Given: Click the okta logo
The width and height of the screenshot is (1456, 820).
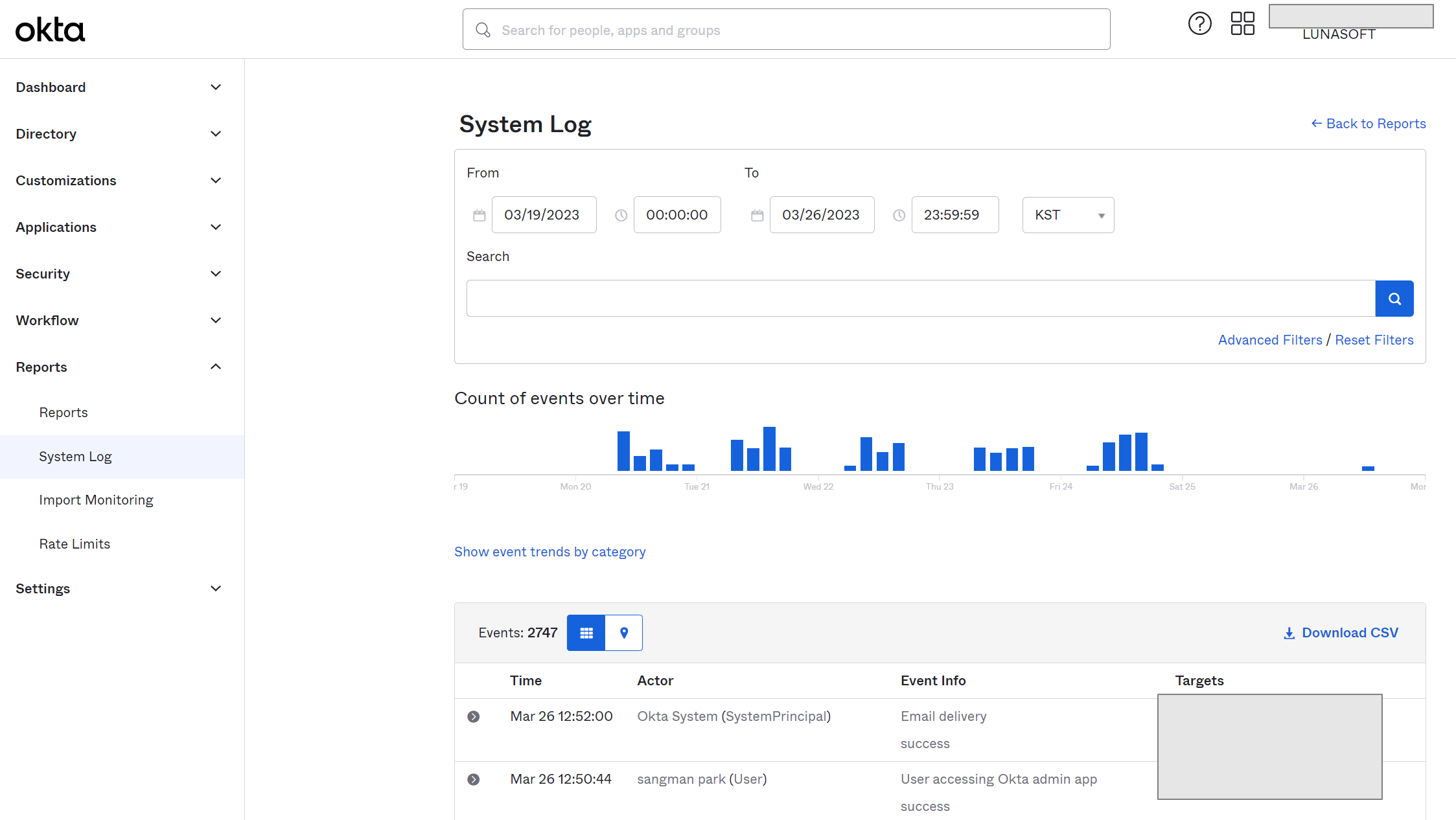Looking at the screenshot, I should [x=50, y=30].
